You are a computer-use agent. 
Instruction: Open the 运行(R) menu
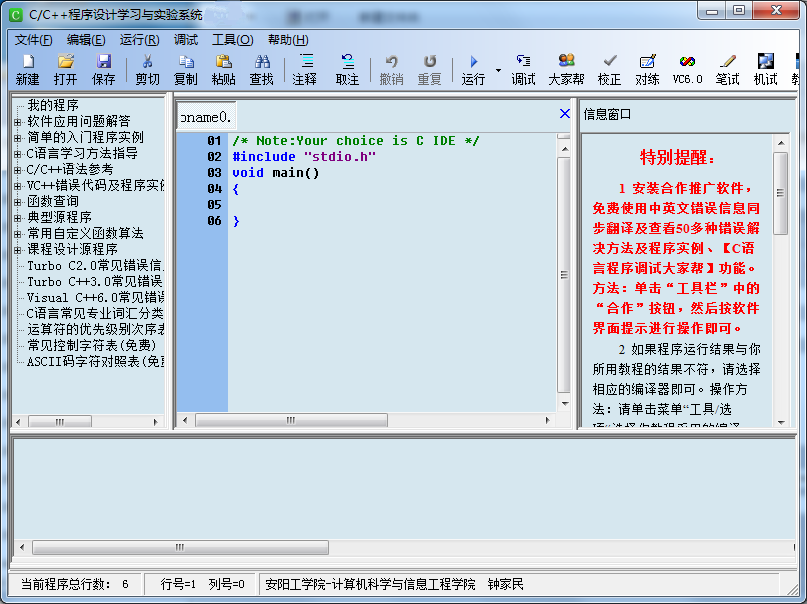point(138,39)
